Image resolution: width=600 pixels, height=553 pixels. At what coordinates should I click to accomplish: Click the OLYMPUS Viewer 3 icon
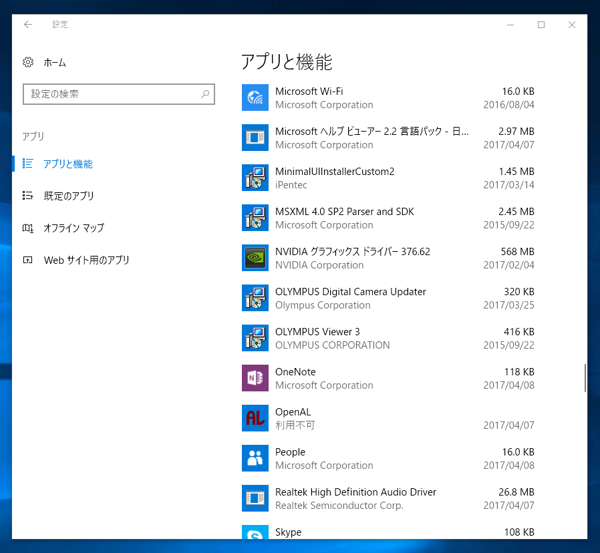pos(255,338)
